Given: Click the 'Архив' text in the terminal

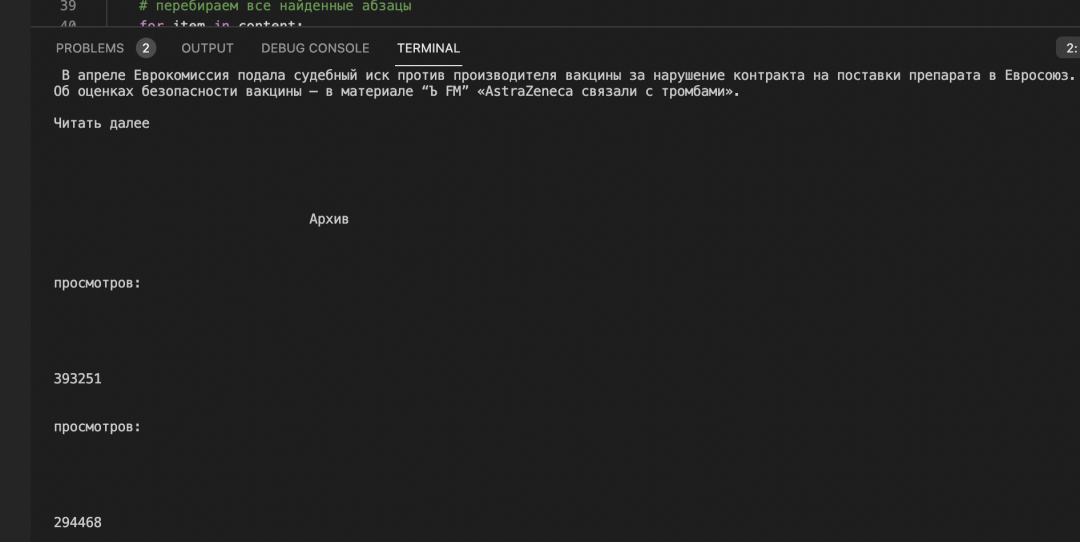Looking at the screenshot, I should [x=329, y=219].
